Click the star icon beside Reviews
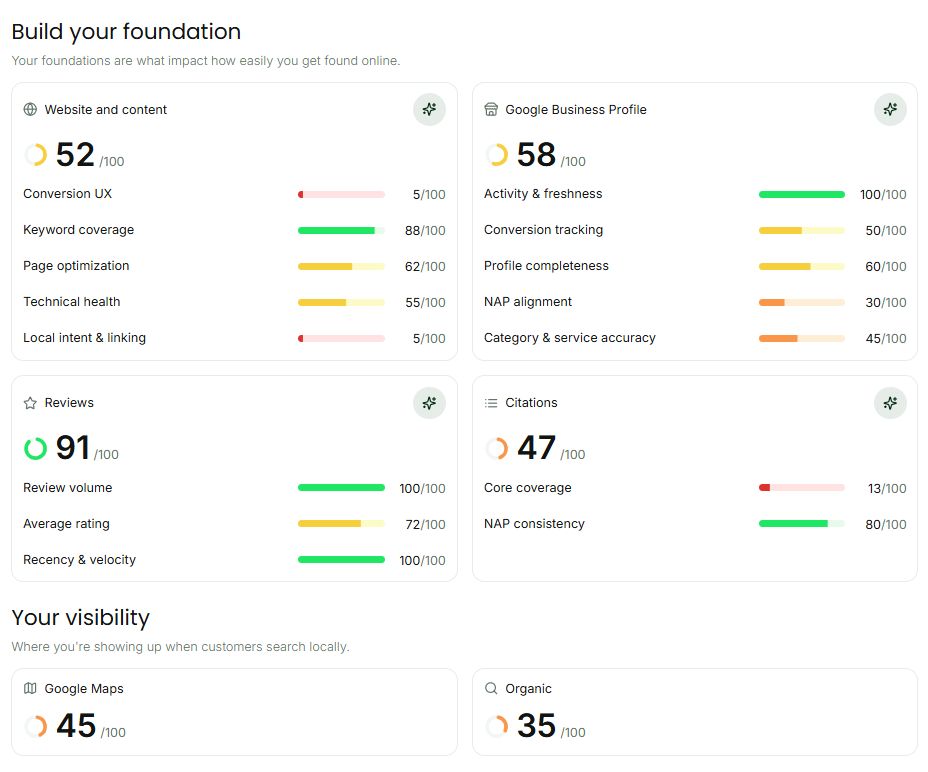Image resolution: width=928 pixels, height=772 pixels. pos(30,403)
